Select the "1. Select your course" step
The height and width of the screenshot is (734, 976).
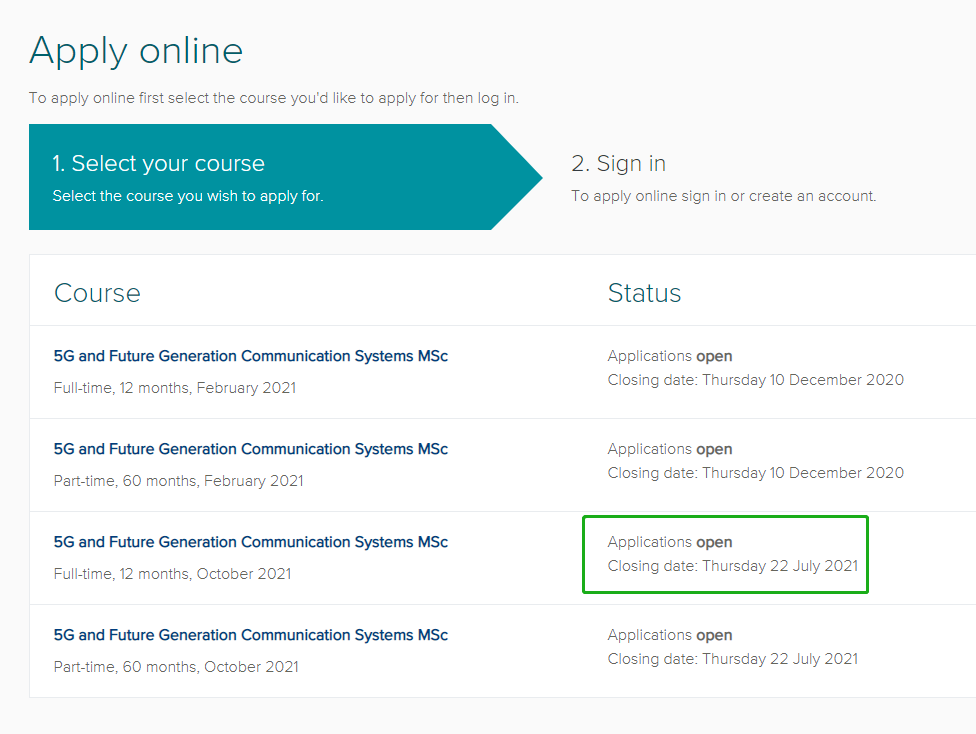tap(158, 164)
